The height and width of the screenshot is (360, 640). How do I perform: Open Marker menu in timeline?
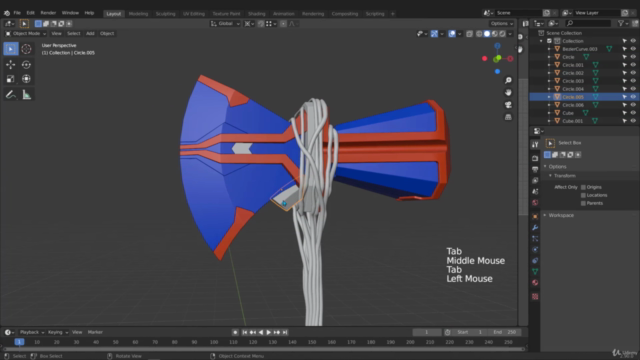point(95,332)
